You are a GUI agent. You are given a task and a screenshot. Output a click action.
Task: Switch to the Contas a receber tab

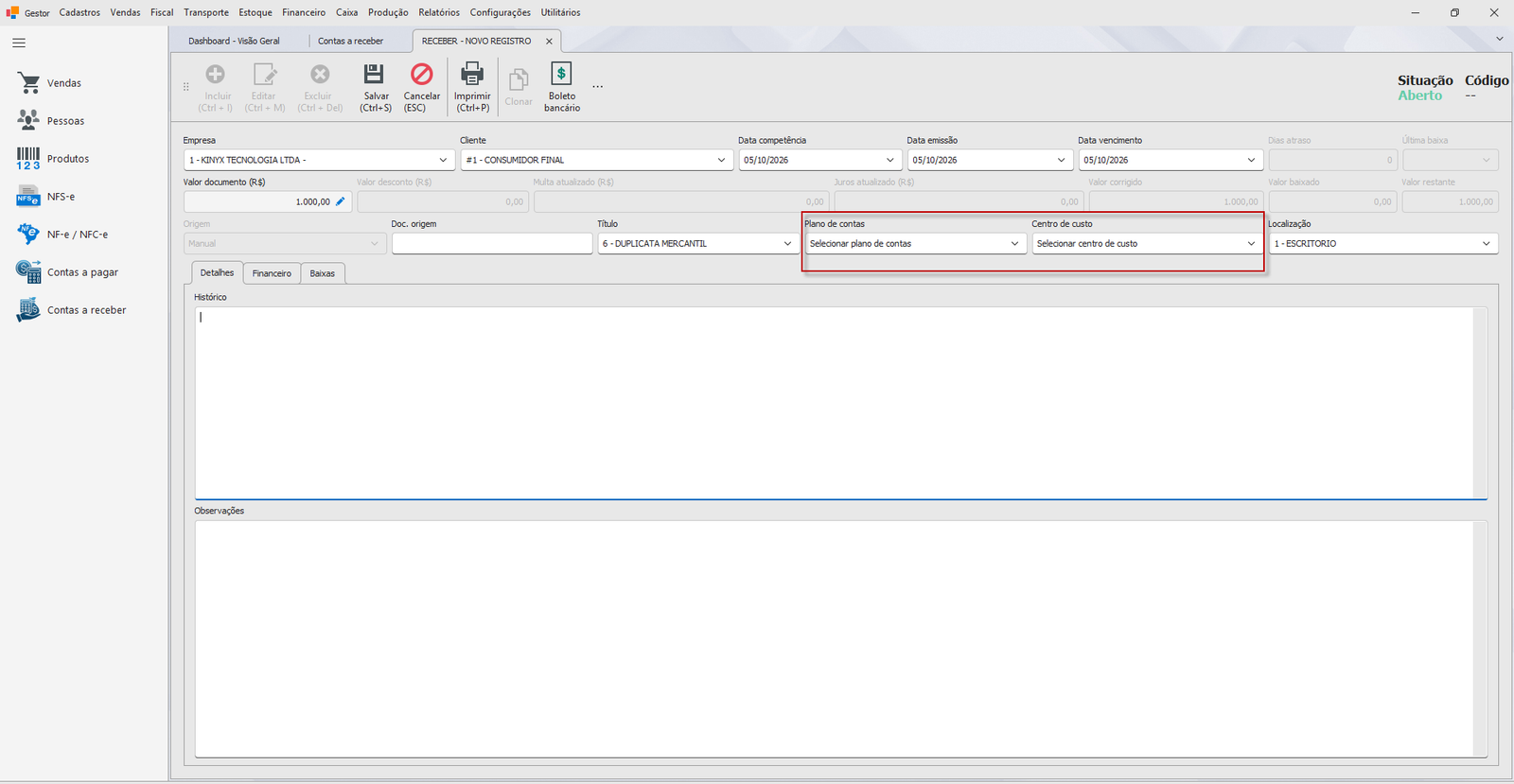click(x=350, y=42)
